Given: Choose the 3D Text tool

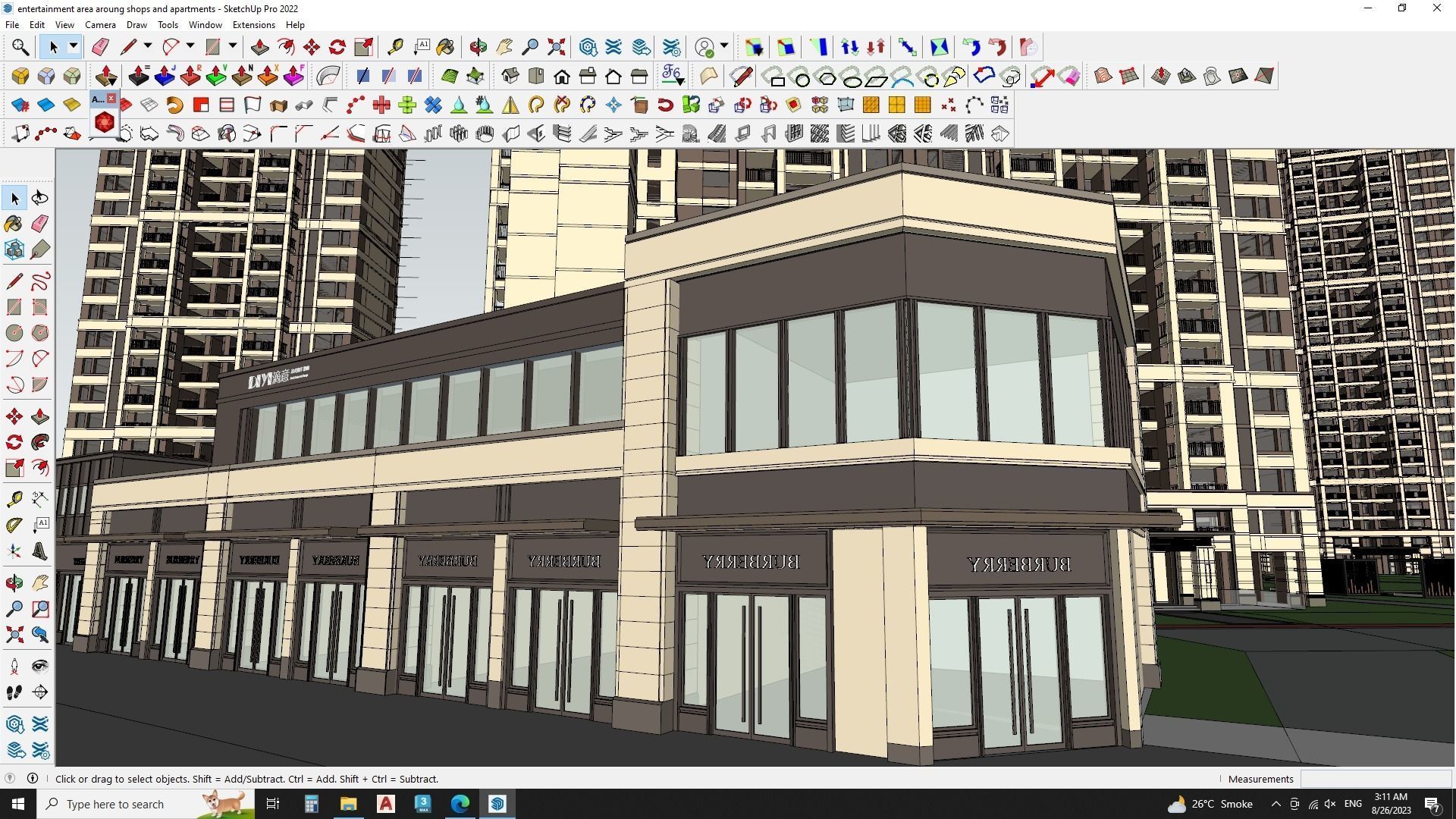Looking at the screenshot, I should pos(40,551).
